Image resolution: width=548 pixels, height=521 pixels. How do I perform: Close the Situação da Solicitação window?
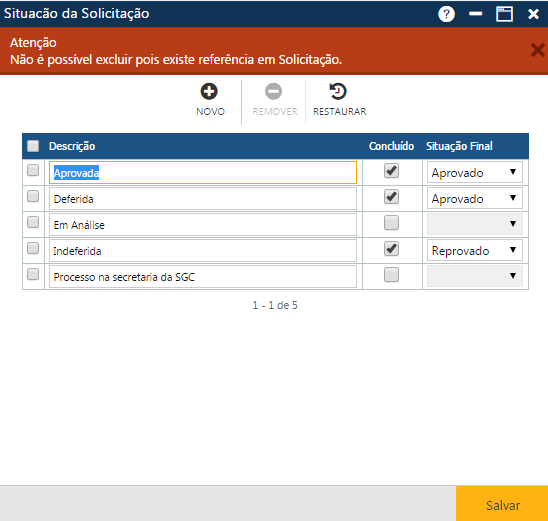click(533, 14)
